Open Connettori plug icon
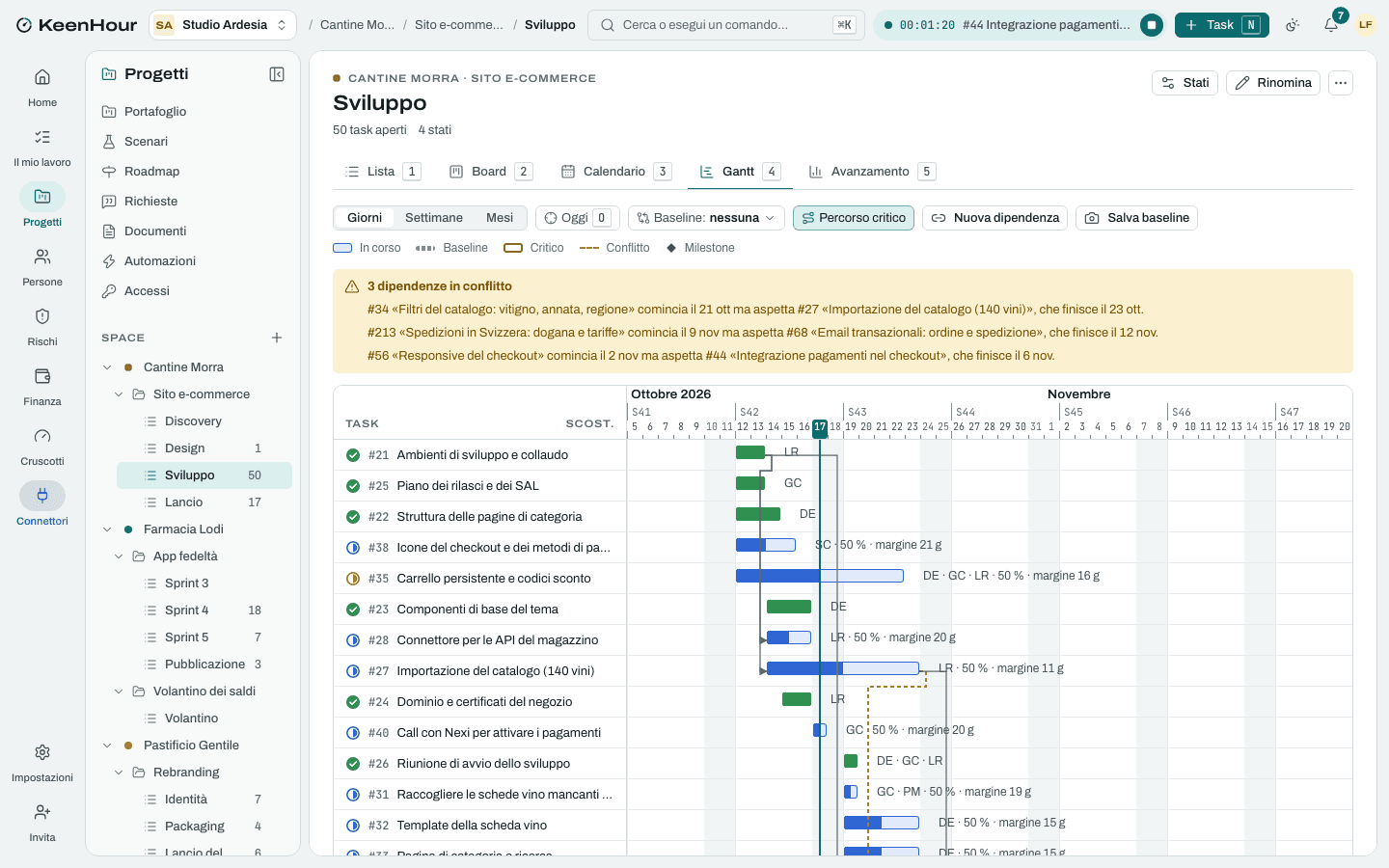The width and height of the screenshot is (1389, 868). (x=42, y=505)
